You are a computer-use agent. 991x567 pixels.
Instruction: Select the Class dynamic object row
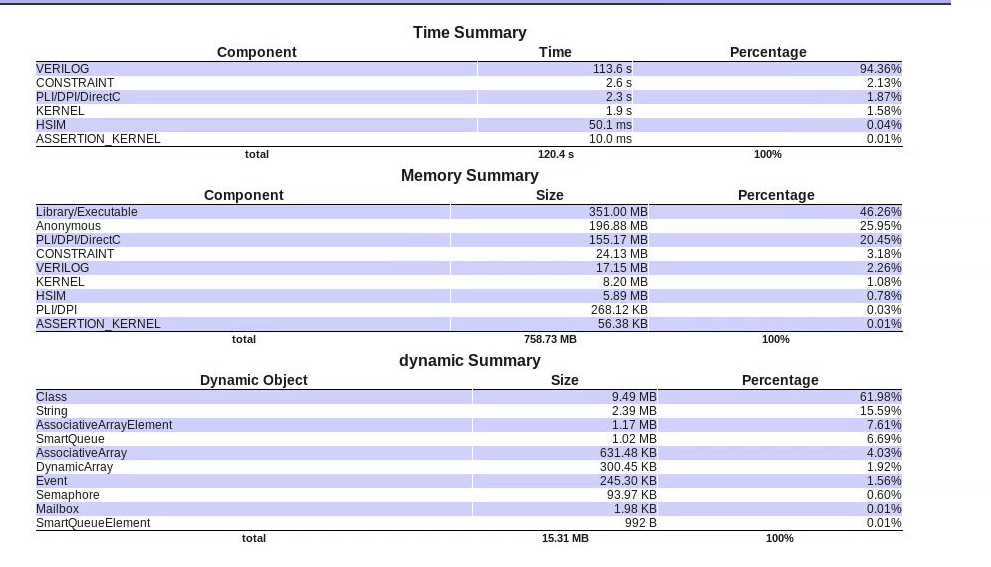pyautogui.click(x=469, y=397)
